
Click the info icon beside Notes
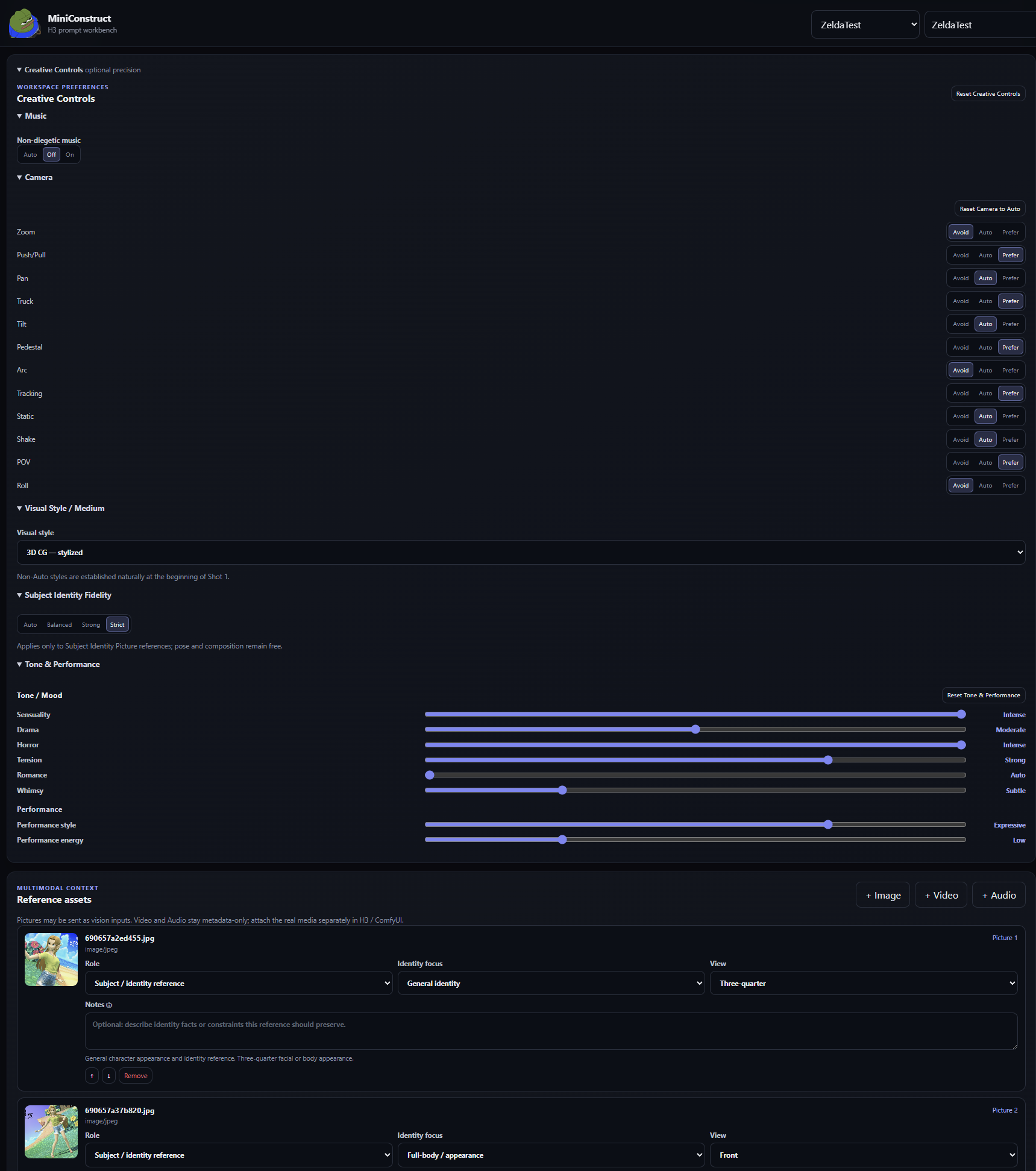click(109, 1005)
